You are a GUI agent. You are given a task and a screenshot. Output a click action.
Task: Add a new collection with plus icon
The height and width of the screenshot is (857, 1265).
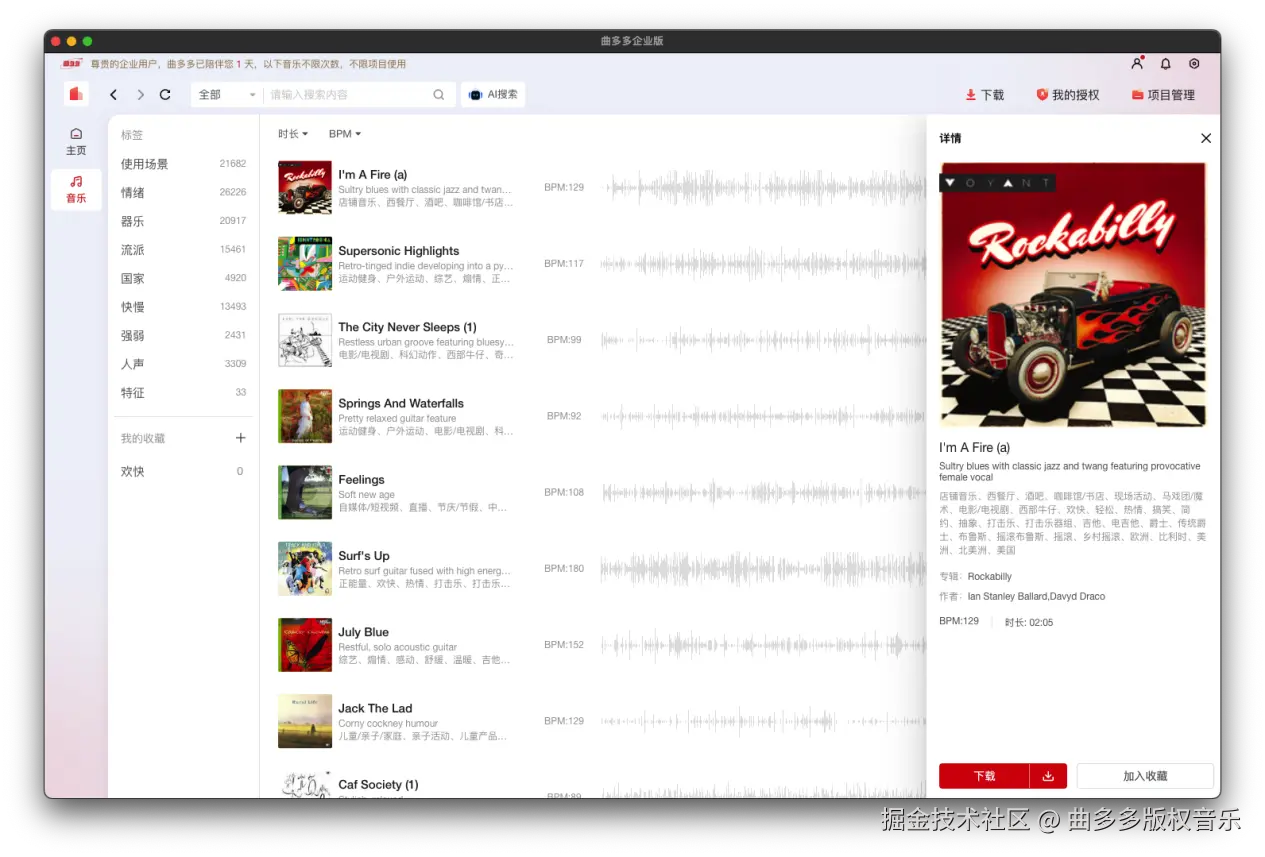point(240,438)
